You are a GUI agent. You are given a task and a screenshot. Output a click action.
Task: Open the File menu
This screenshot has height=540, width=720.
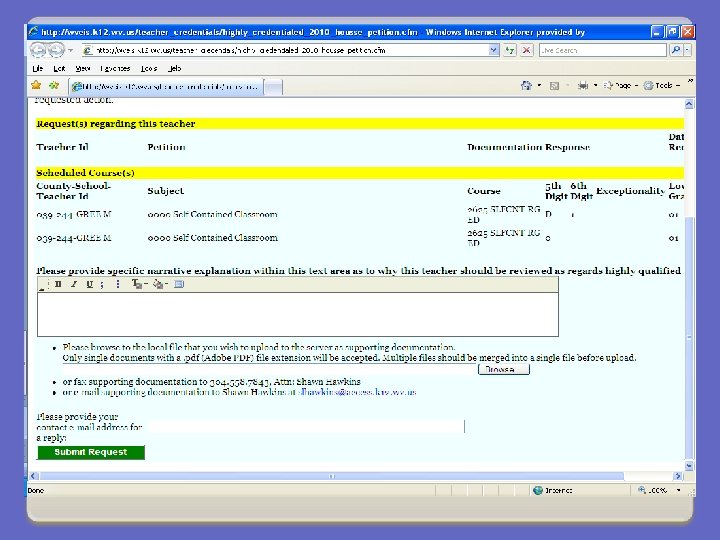[x=38, y=68]
